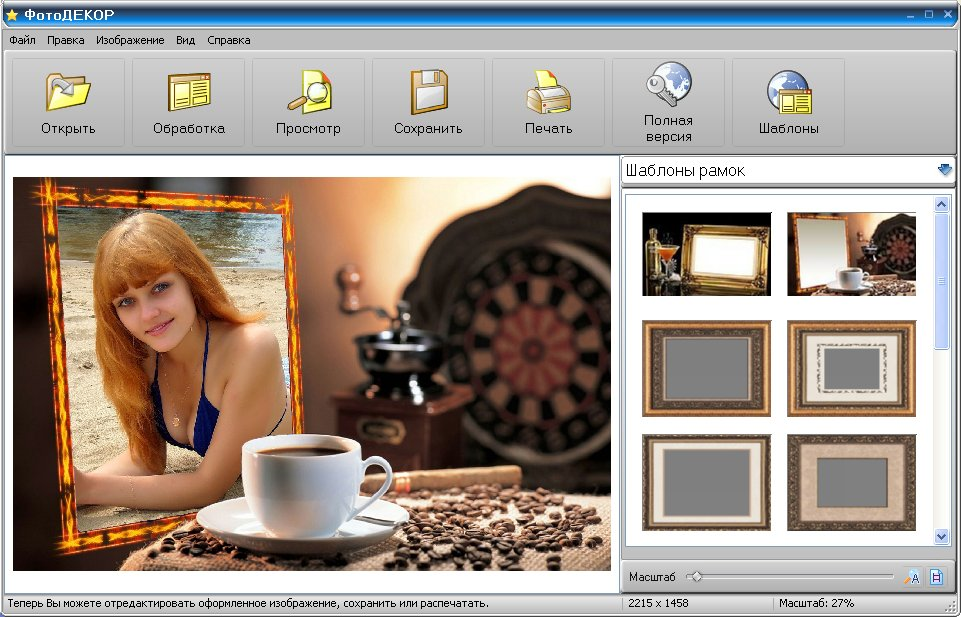Click the templates list scroll down arrow
Screen dimensions: 961x617
pyautogui.click(x=941, y=537)
